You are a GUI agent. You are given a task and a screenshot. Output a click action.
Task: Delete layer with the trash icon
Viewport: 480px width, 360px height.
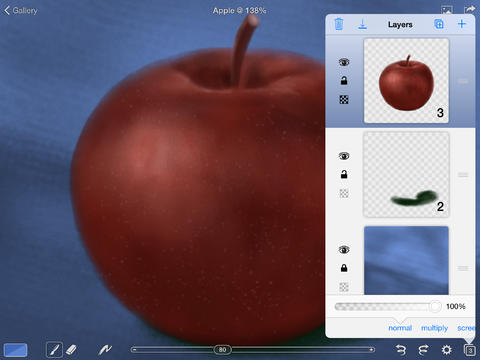click(339, 24)
